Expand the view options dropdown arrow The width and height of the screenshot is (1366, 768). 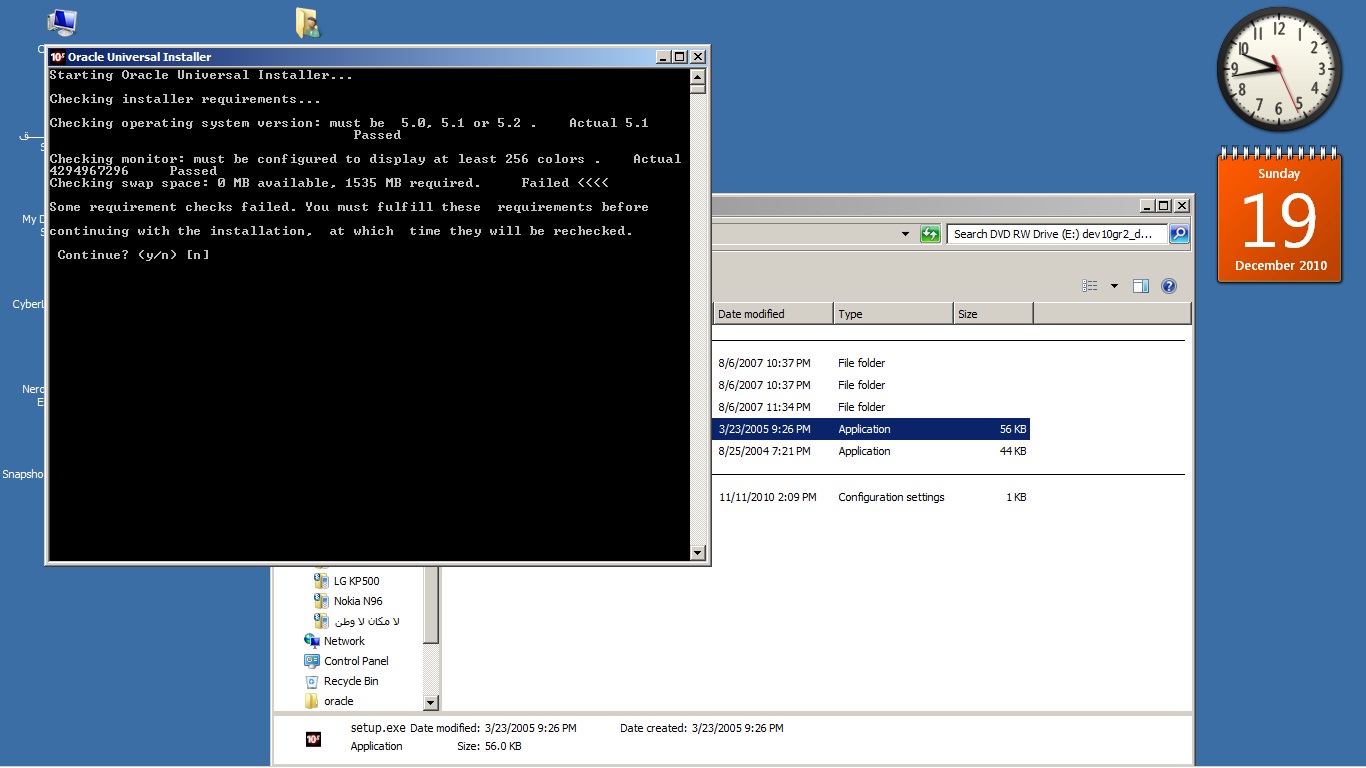point(1114,286)
